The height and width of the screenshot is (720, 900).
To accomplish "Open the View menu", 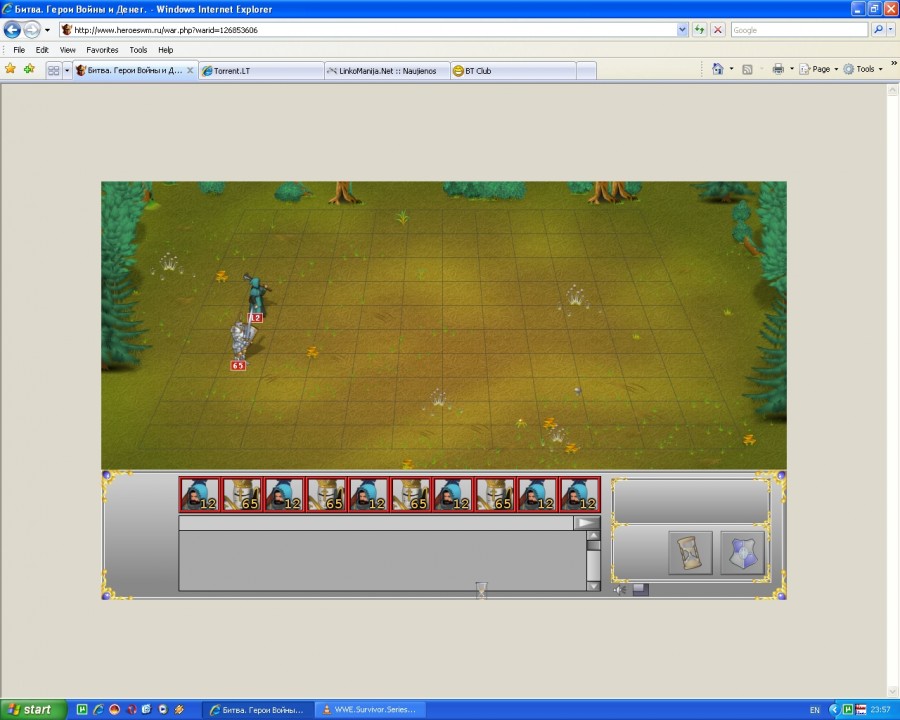I will 67,50.
